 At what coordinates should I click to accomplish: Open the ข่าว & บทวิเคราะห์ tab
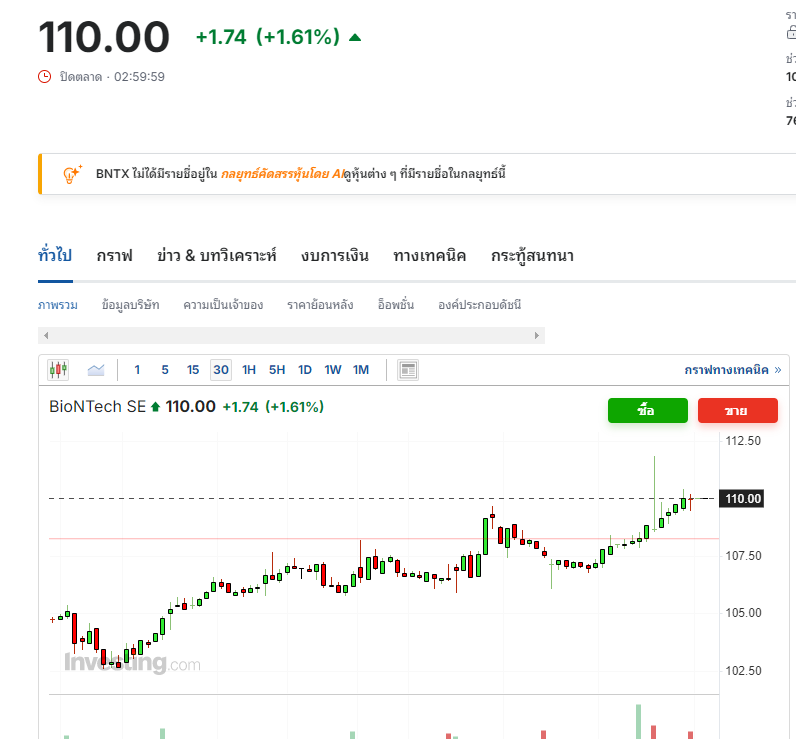coord(217,255)
